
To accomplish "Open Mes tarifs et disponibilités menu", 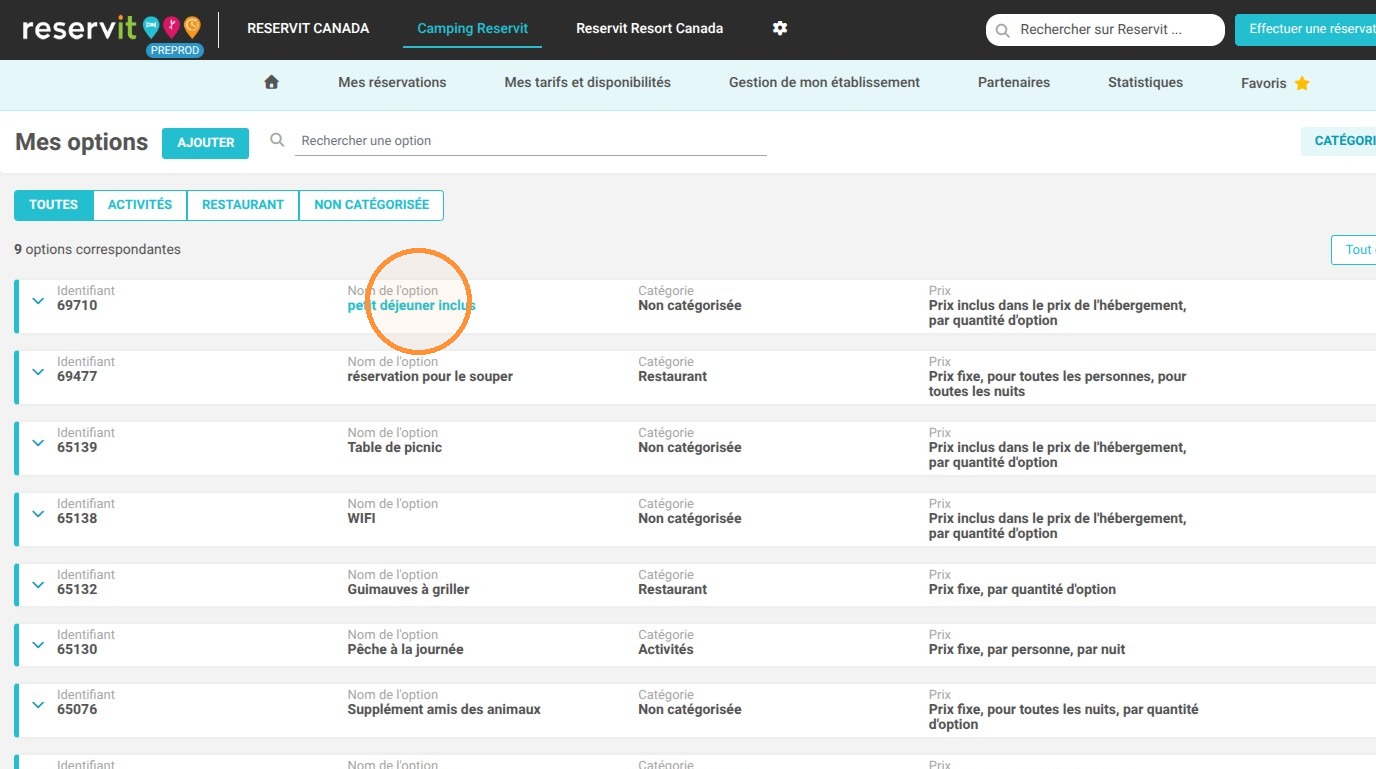I will pyautogui.click(x=588, y=83).
